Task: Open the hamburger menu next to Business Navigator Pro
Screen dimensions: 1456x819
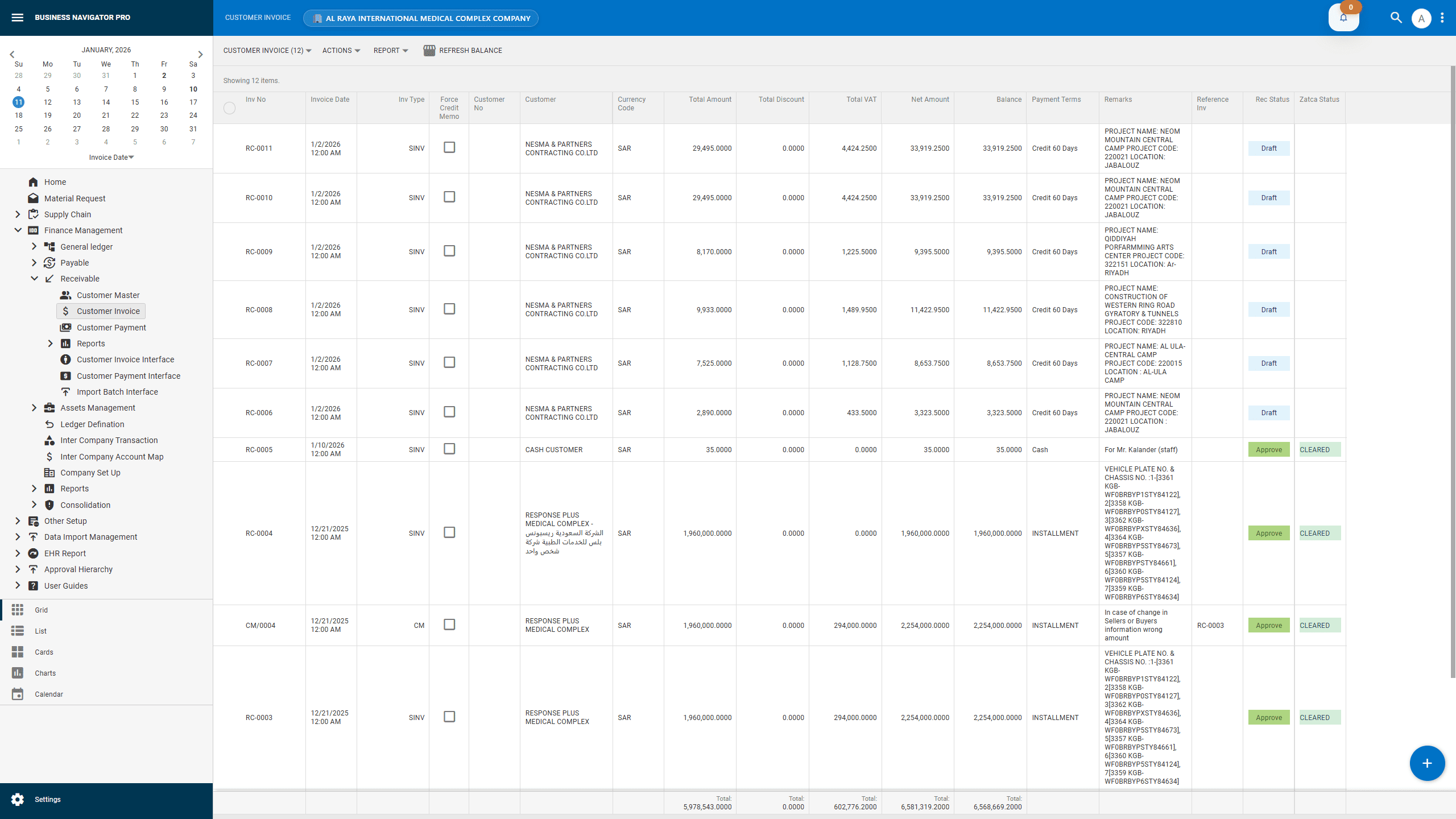Action: 18,17
